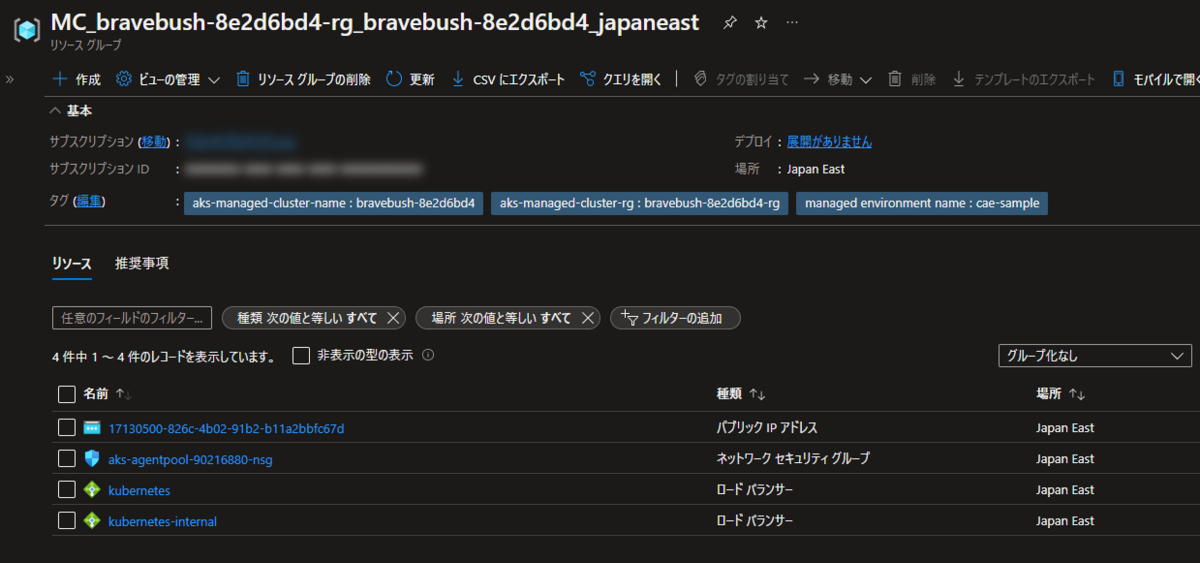1200x563 pixels.
Task: Open the 種類 filter pill
Action: pos(307,318)
